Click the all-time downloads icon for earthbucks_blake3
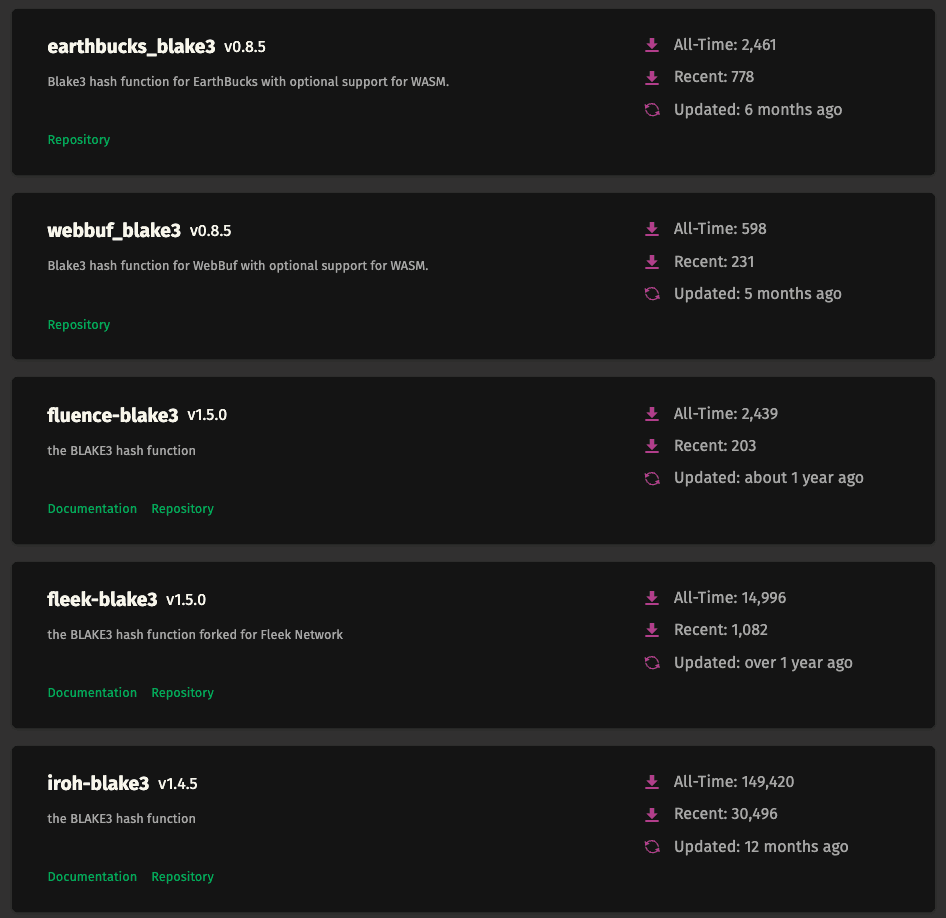 pyautogui.click(x=652, y=45)
